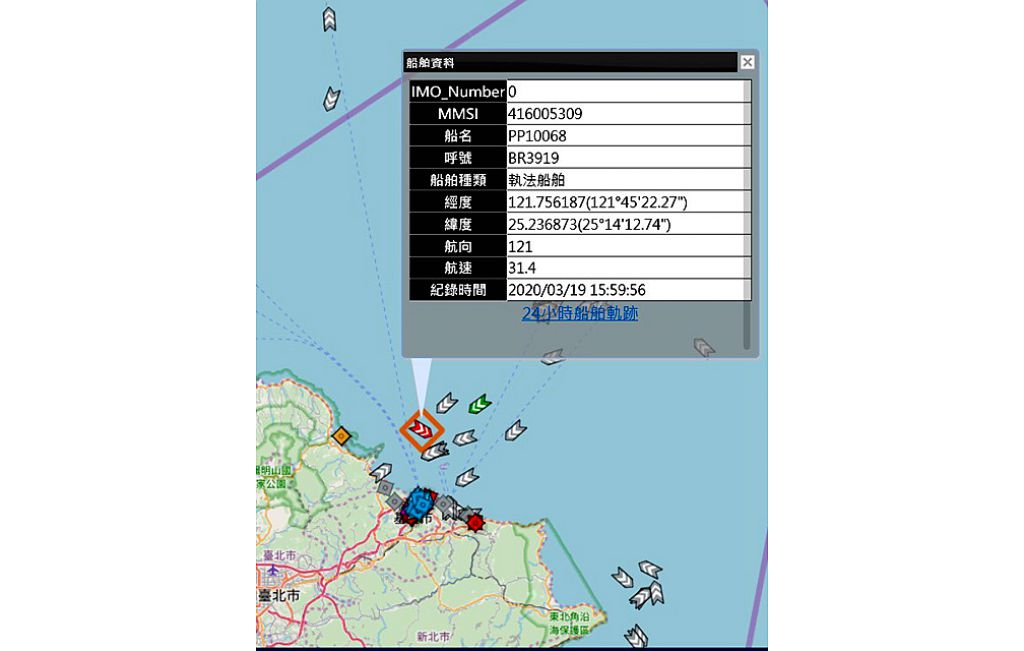Viewport: 1024px width, 651px height.
Task: Click the second ship icon from the top
Action: [329, 98]
